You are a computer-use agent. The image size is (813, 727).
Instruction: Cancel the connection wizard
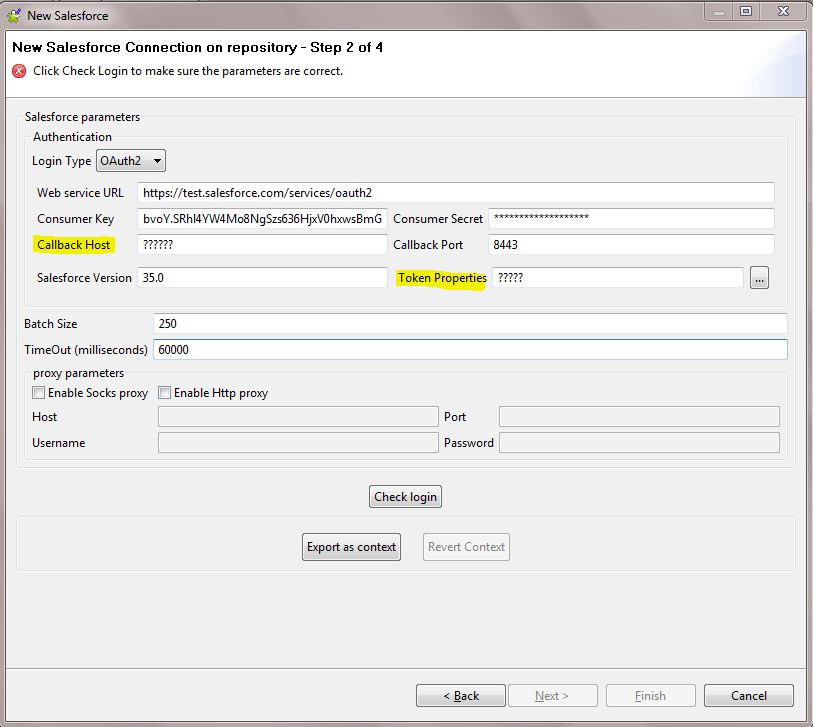(748, 695)
